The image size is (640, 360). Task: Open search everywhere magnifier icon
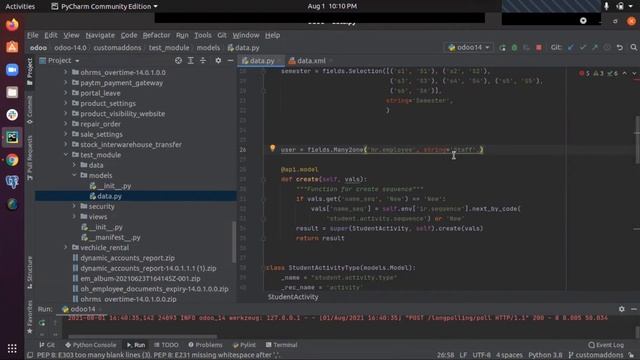(x=633, y=48)
